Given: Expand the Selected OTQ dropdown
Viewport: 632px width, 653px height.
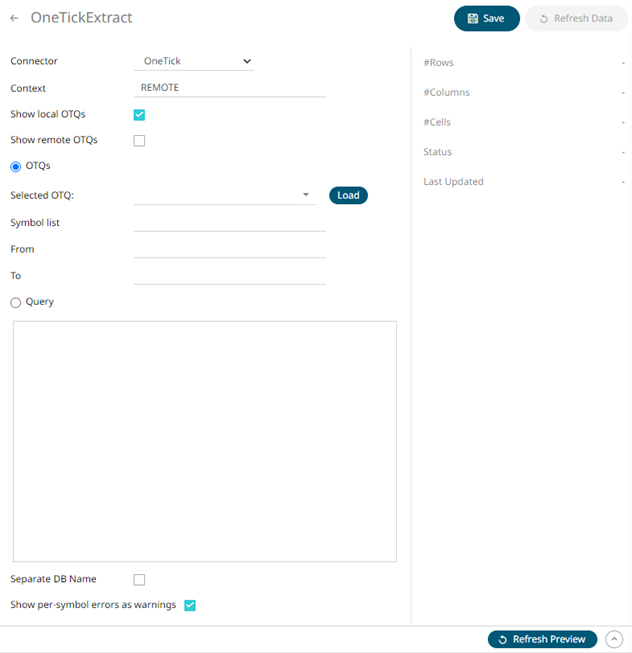Looking at the screenshot, I should tap(306, 196).
